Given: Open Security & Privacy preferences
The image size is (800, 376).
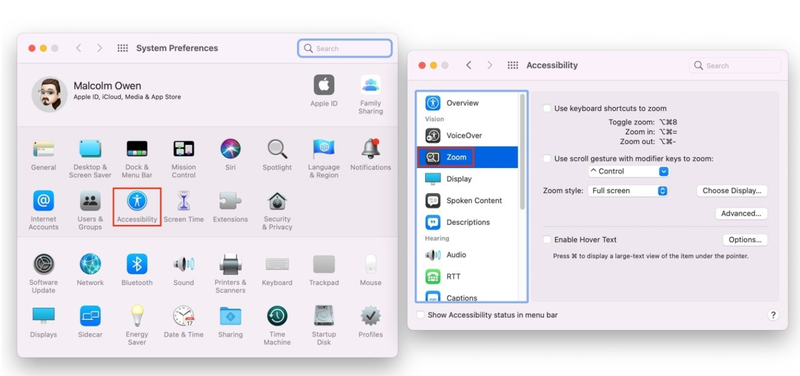Looking at the screenshot, I should [x=277, y=201].
